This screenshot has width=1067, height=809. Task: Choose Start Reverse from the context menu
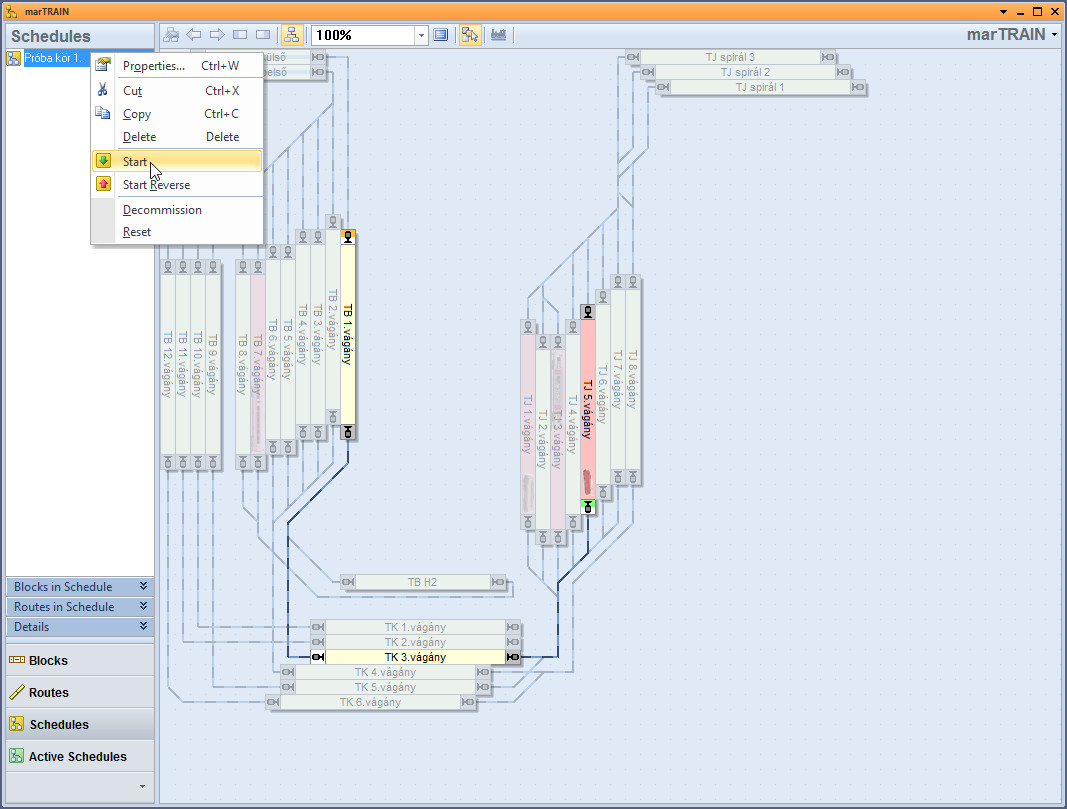(156, 185)
